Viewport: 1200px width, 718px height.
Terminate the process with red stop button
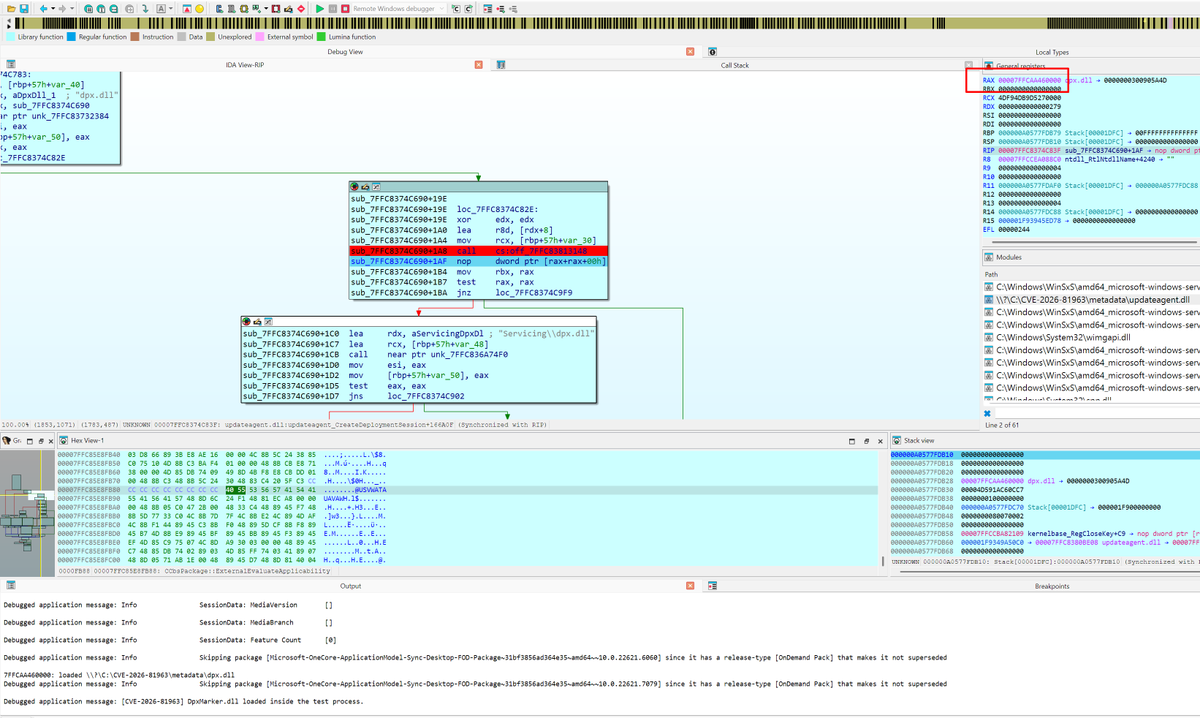(x=345, y=8)
